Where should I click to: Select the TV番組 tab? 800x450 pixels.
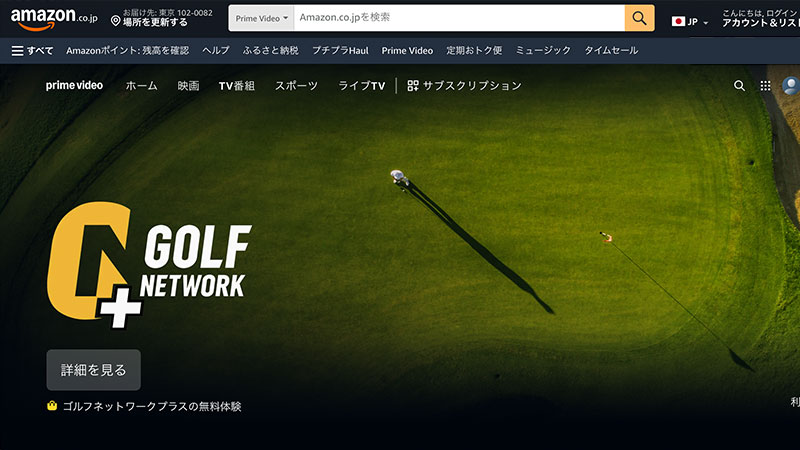point(237,86)
